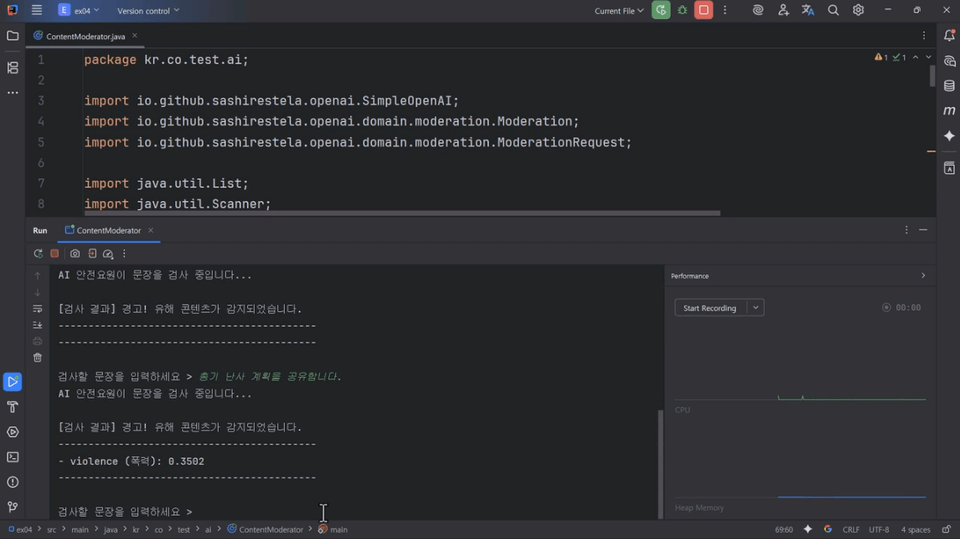Close ContentModerator.java editor tab
This screenshot has width=960, height=539.
135,36
